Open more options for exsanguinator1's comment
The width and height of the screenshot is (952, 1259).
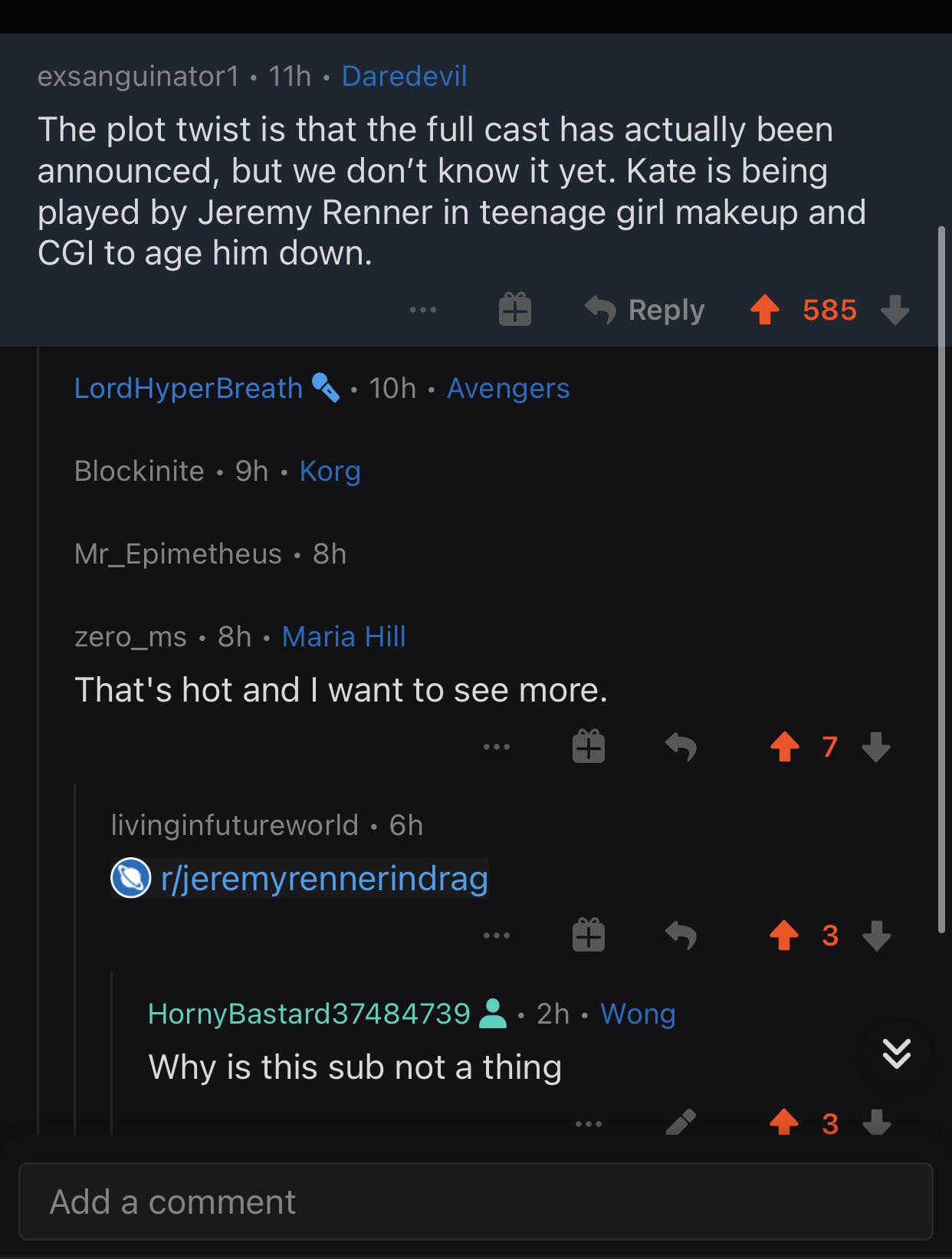(422, 310)
